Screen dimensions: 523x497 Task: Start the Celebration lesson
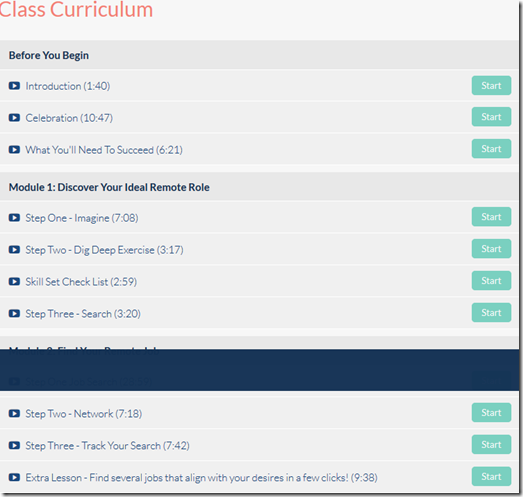491,117
